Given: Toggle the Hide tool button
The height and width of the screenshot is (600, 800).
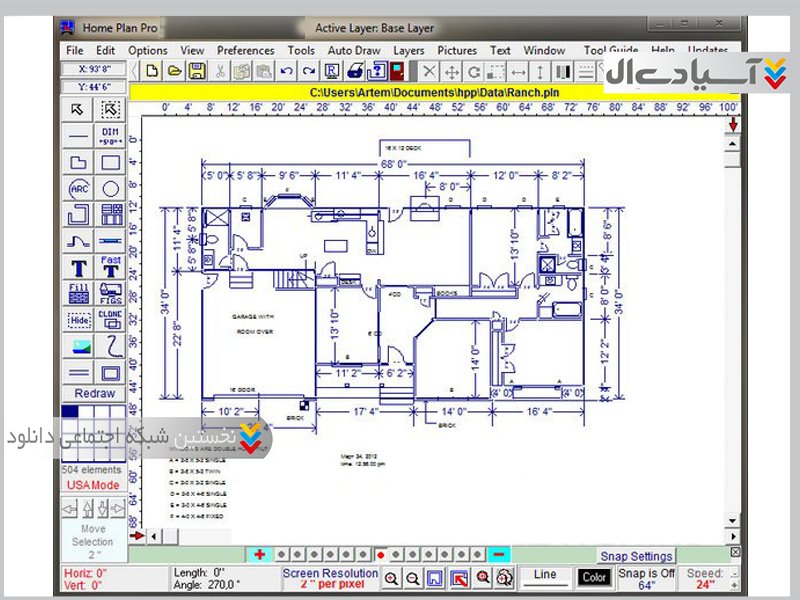Looking at the screenshot, I should tap(80, 320).
